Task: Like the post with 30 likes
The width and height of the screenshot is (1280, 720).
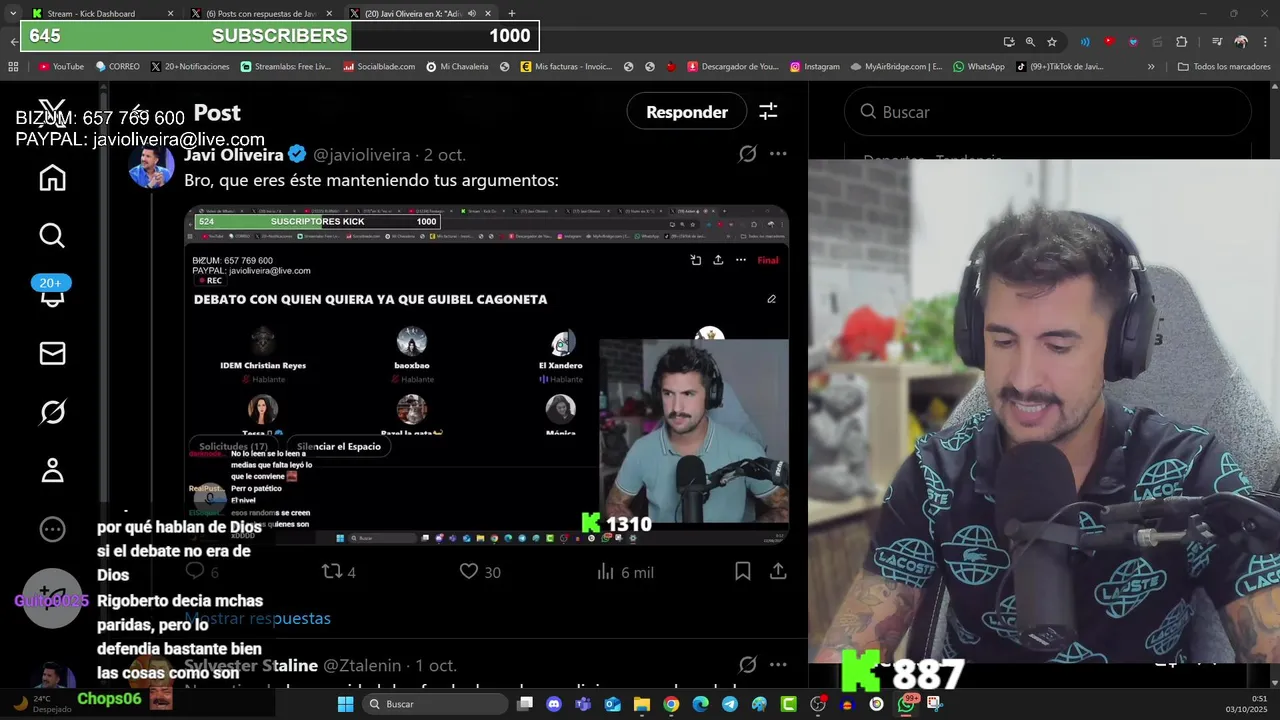Action: [479, 572]
